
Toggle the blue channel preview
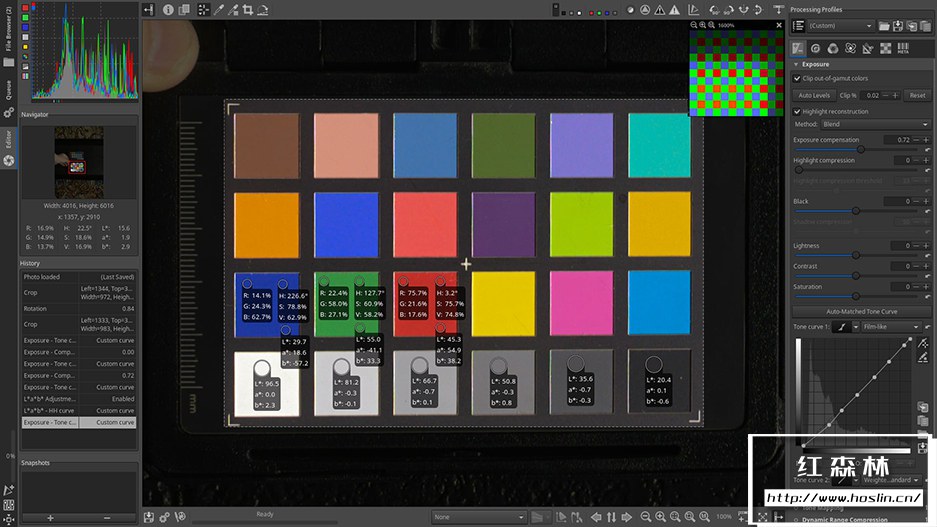[607, 12]
